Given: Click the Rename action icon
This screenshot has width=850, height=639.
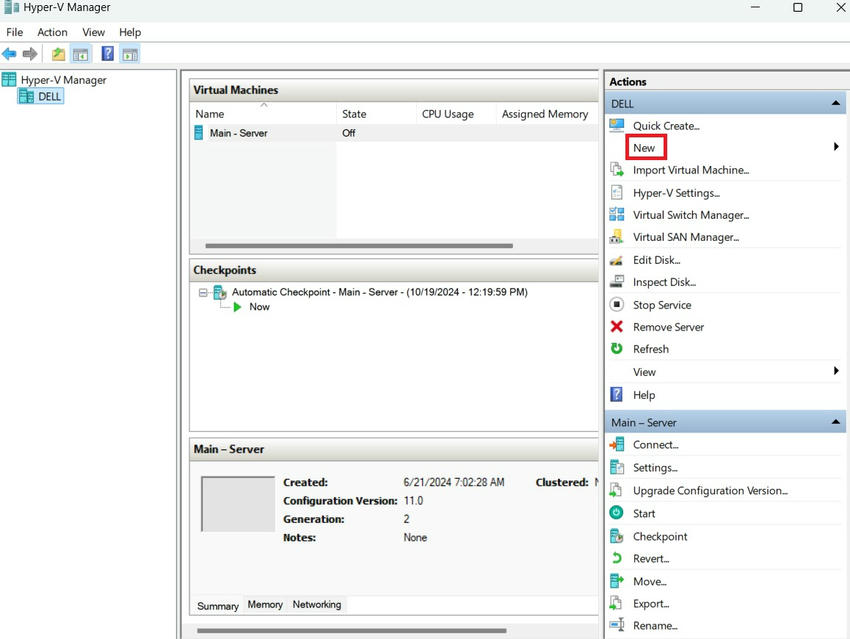Looking at the screenshot, I should tap(616, 625).
